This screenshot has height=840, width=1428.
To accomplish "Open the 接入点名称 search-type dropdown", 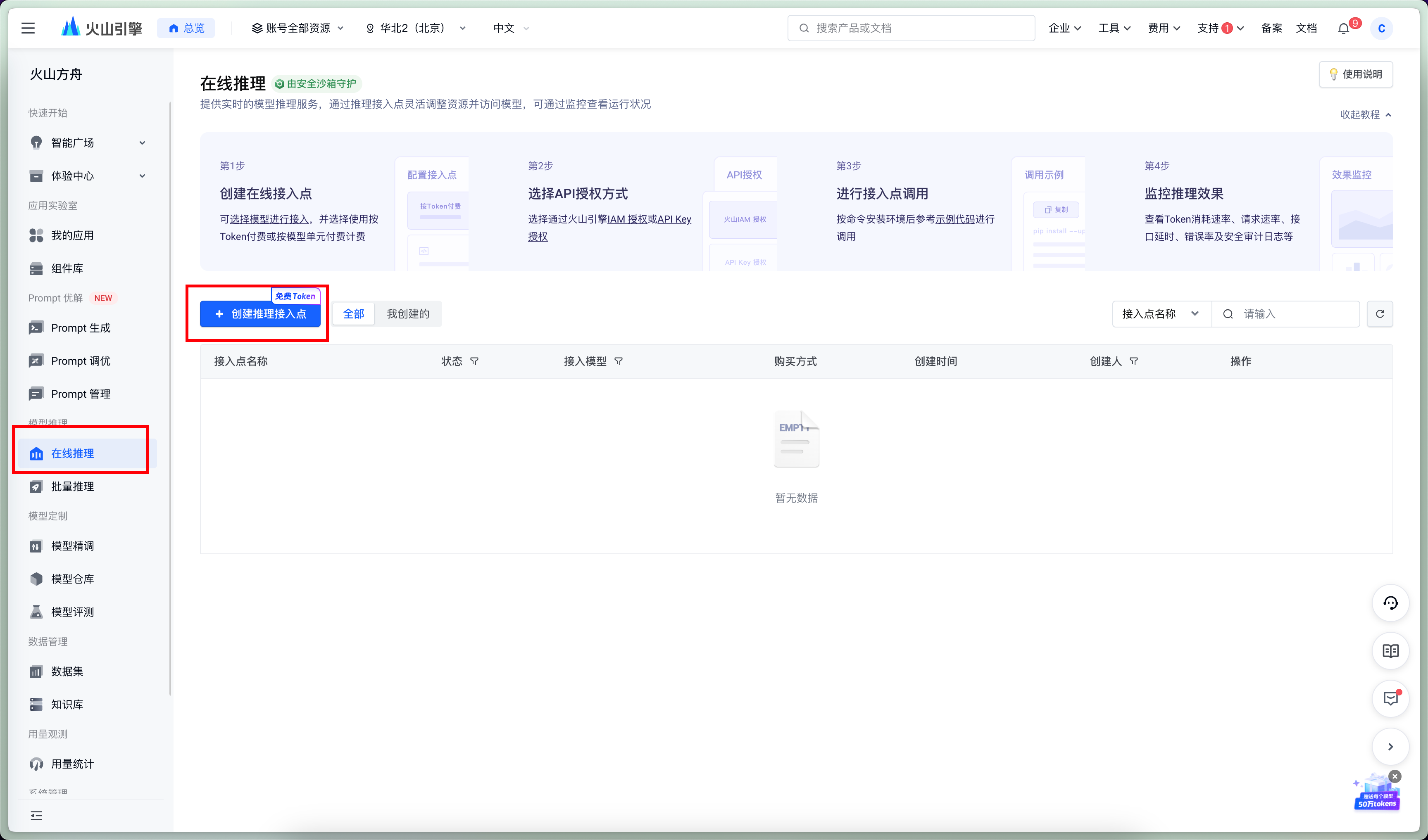I will [x=1161, y=314].
